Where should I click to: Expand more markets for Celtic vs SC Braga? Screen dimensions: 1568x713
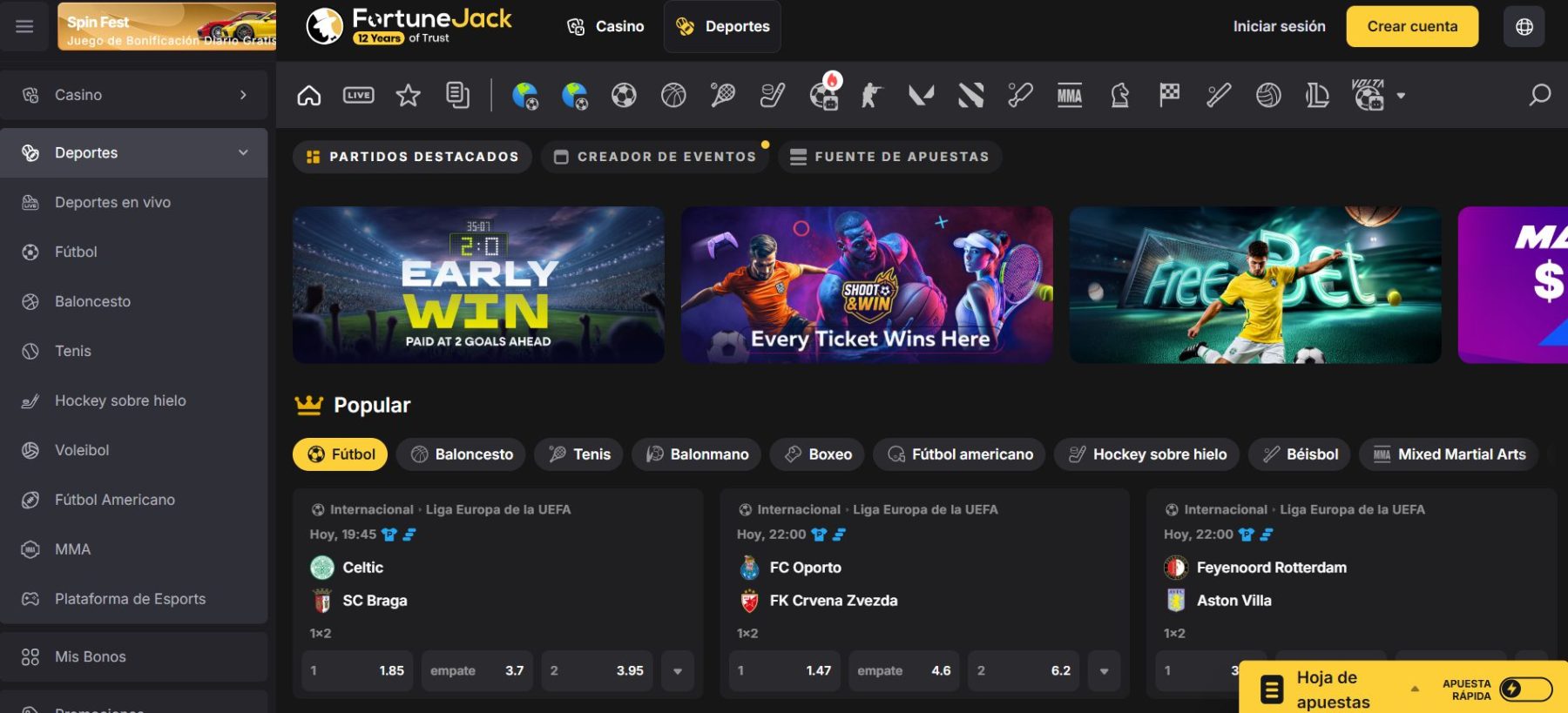click(x=678, y=671)
